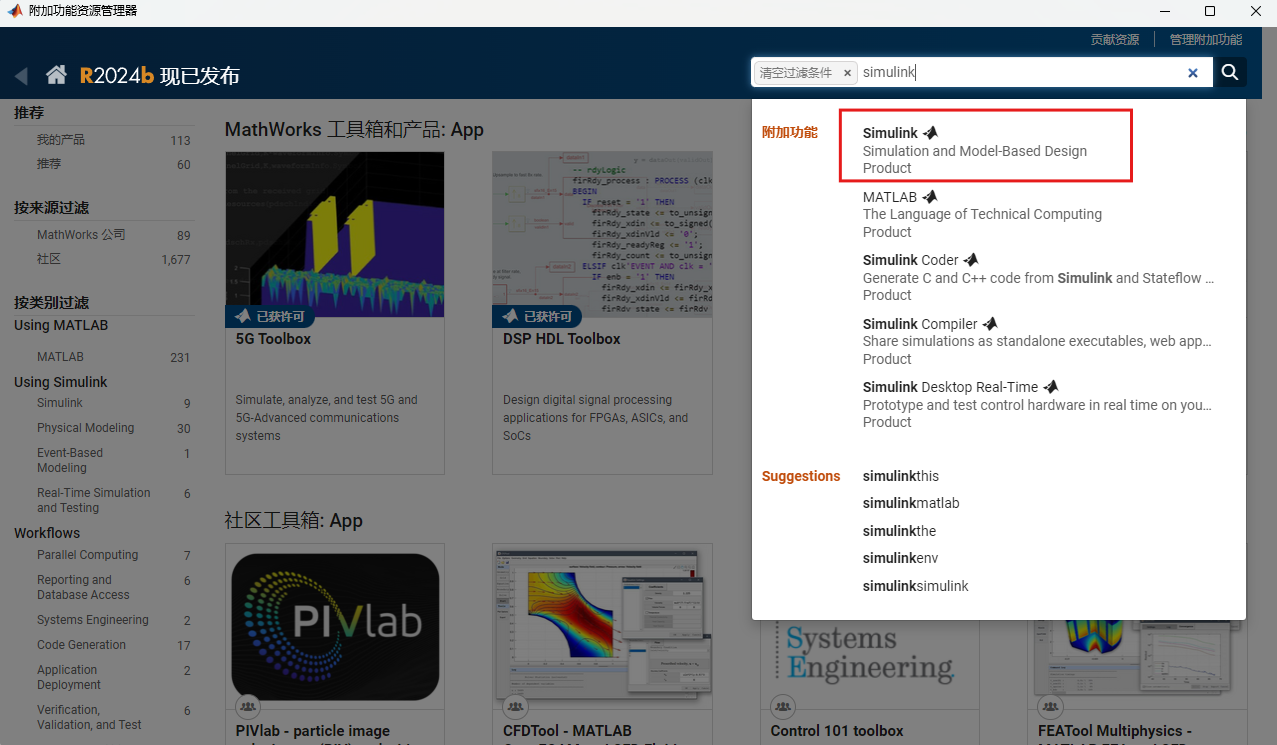This screenshot has width=1277, height=745.
Task: Click community author icon under FEATool
Action: pos(1050,707)
